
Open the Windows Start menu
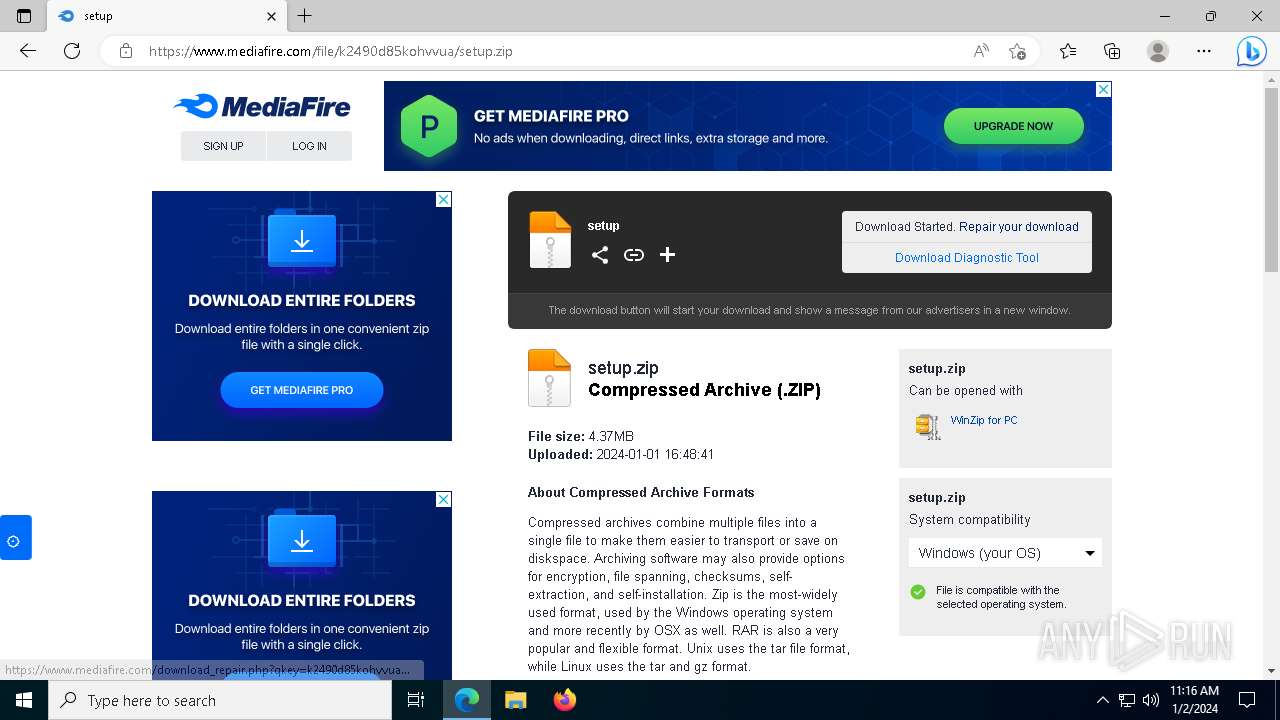coord(24,700)
